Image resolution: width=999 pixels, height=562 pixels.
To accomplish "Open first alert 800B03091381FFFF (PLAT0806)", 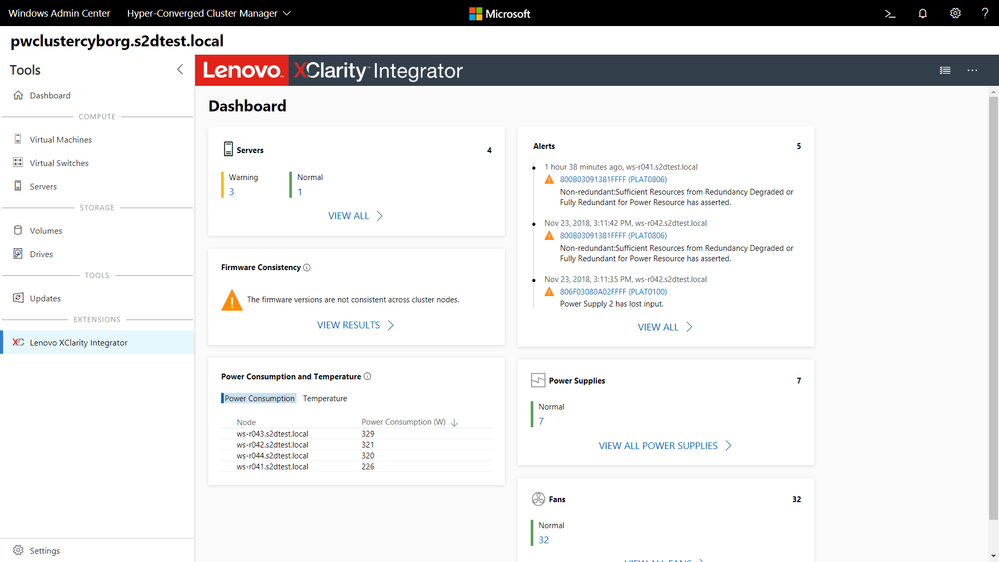I will point(613,180).
